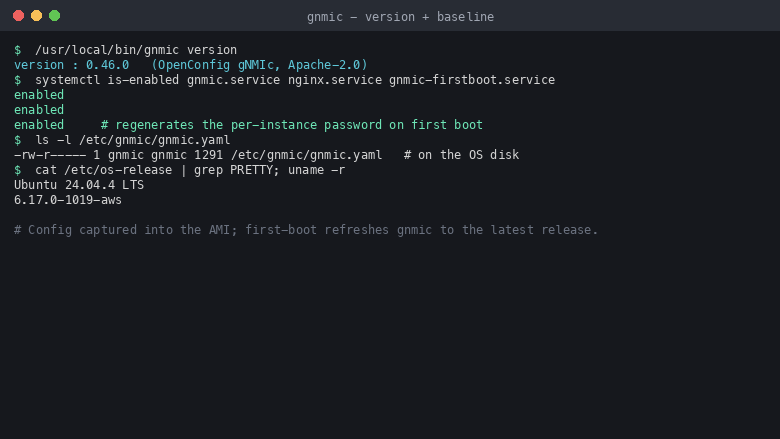The image size is (780, 439).
Task: Click the systemctl is-enabled command line
Action: pyautogui.click(x=294, y=80)
